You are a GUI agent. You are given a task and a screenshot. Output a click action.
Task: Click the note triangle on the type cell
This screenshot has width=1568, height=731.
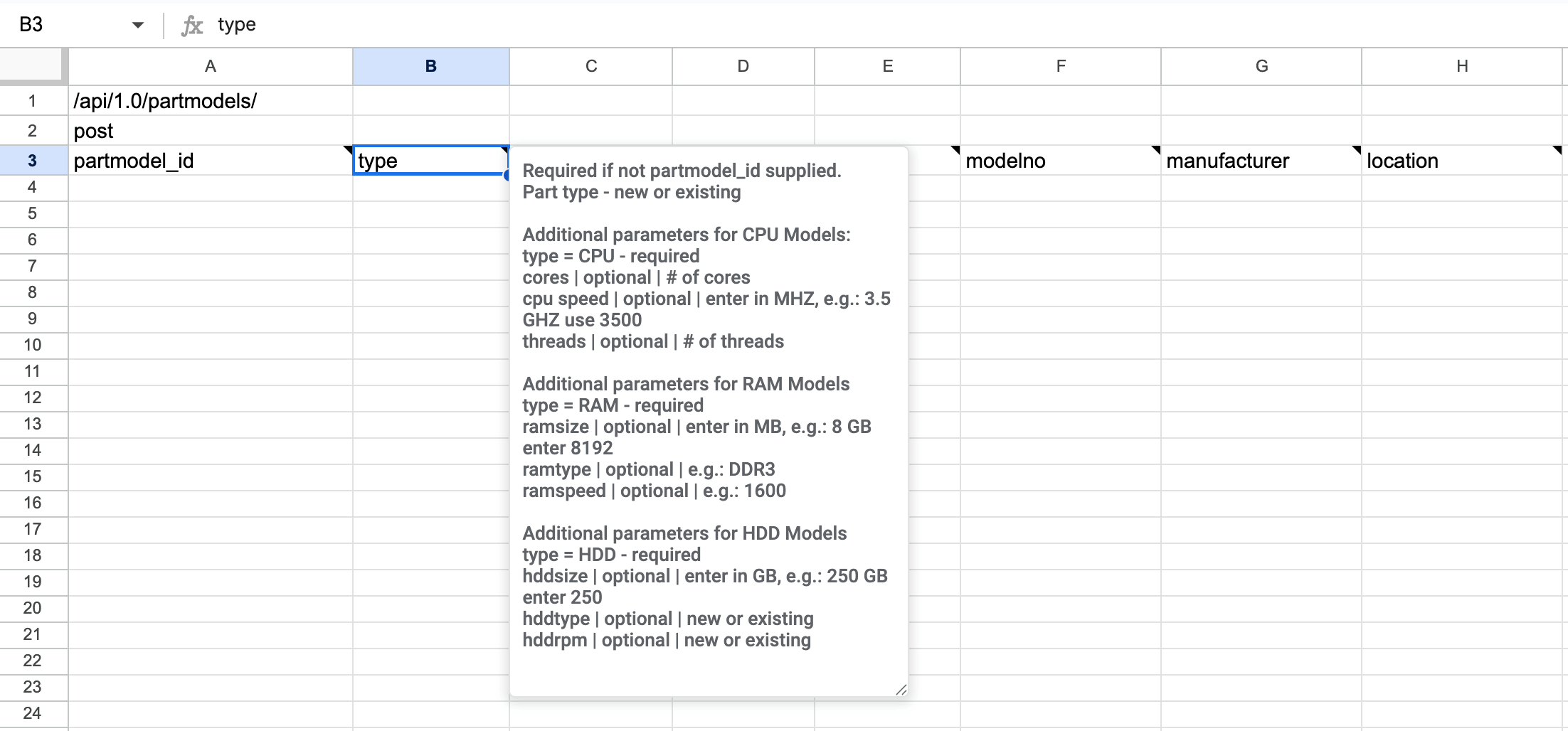tap(504, 151)
